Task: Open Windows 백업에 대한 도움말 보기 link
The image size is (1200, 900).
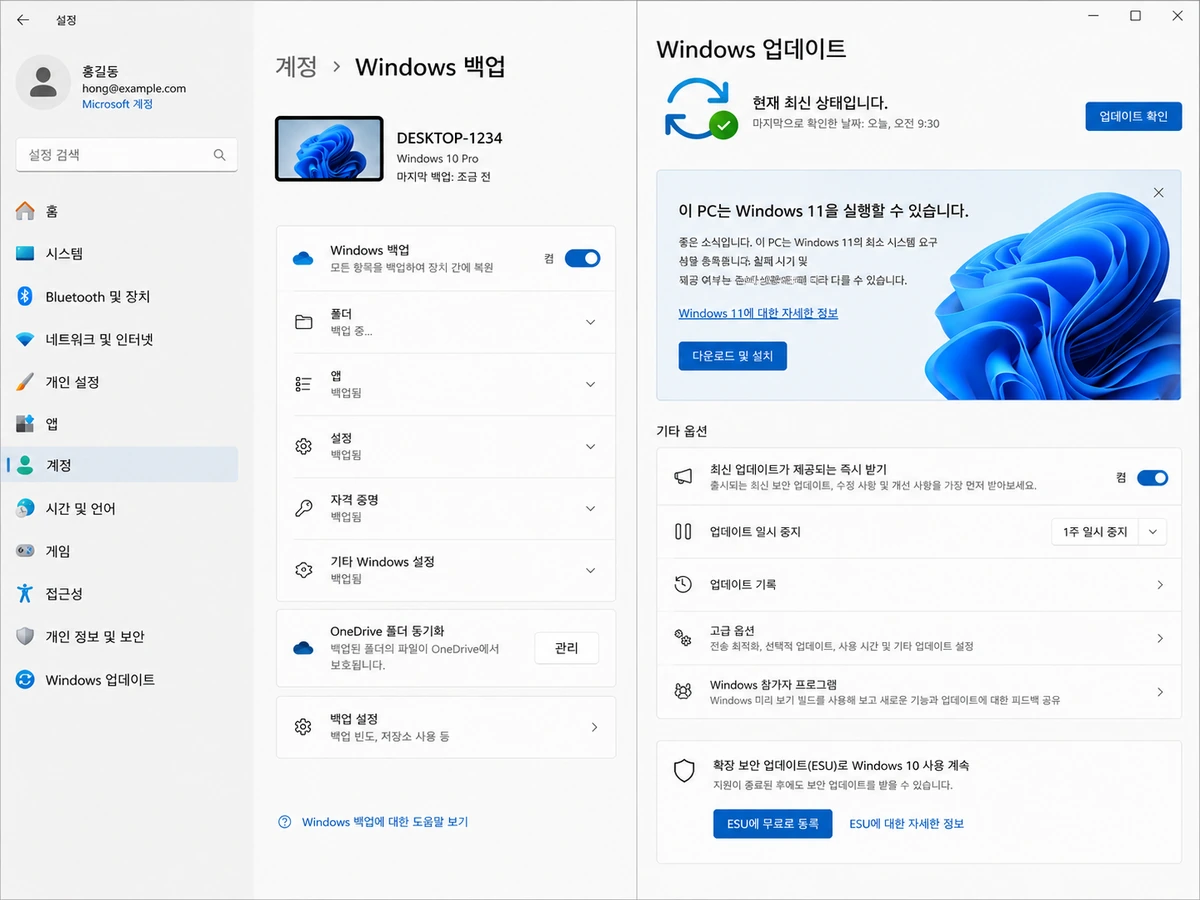Action: pos(385,822)
